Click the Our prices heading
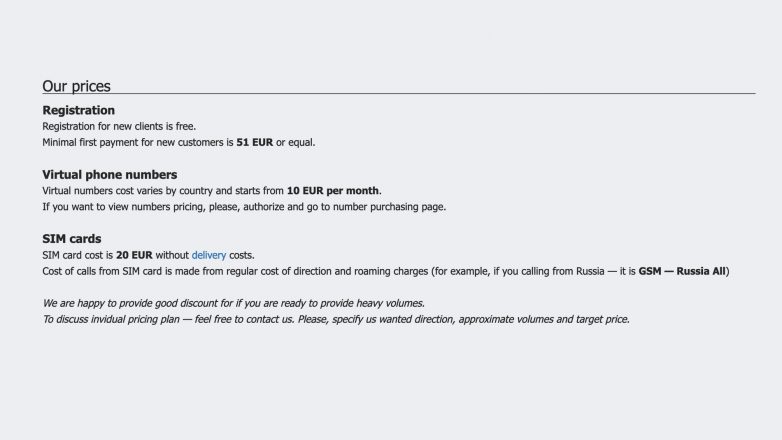This screenshot has height=440, width=782. (x=76, y=86)
